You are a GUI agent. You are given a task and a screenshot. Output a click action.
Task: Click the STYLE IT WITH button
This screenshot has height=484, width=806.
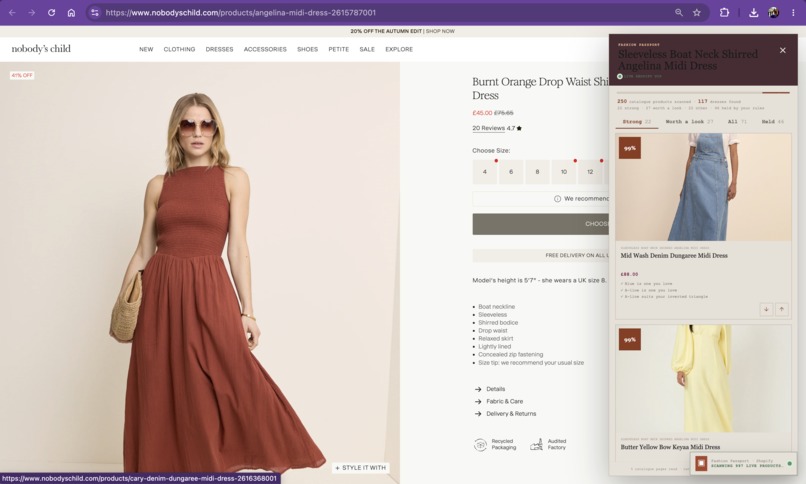click(x=360, y=468)
